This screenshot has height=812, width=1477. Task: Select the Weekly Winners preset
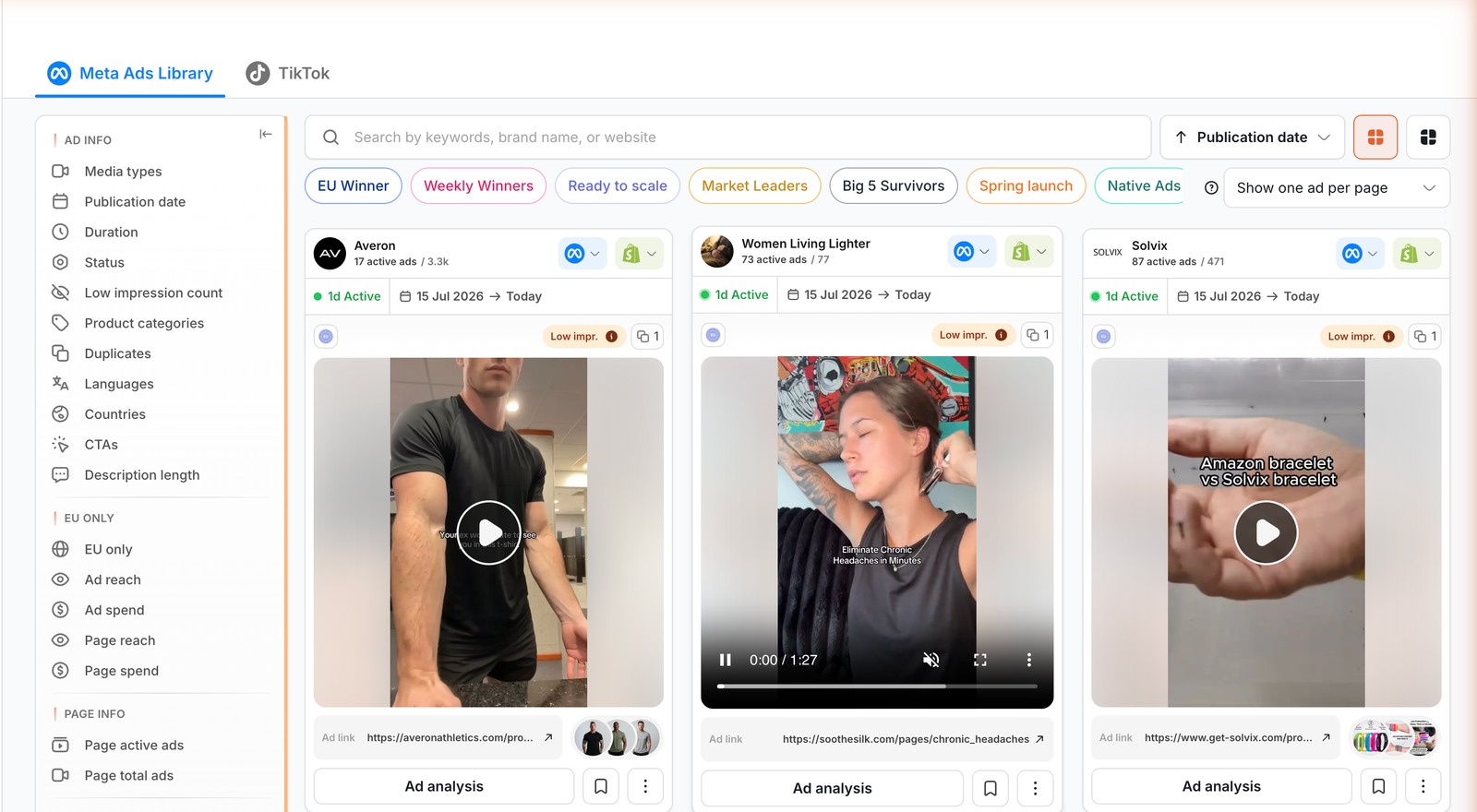tap(478, 185)
